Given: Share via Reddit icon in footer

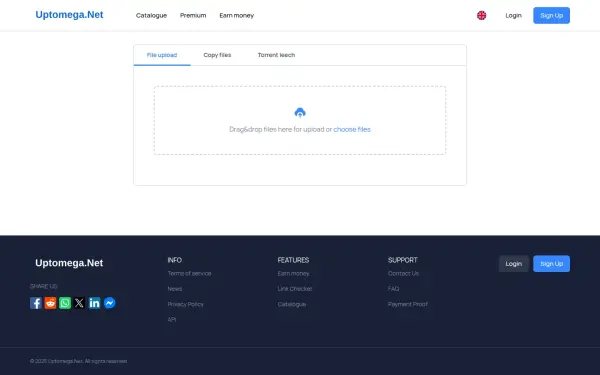Looking at the screenshot, I should tap(51, 303).
